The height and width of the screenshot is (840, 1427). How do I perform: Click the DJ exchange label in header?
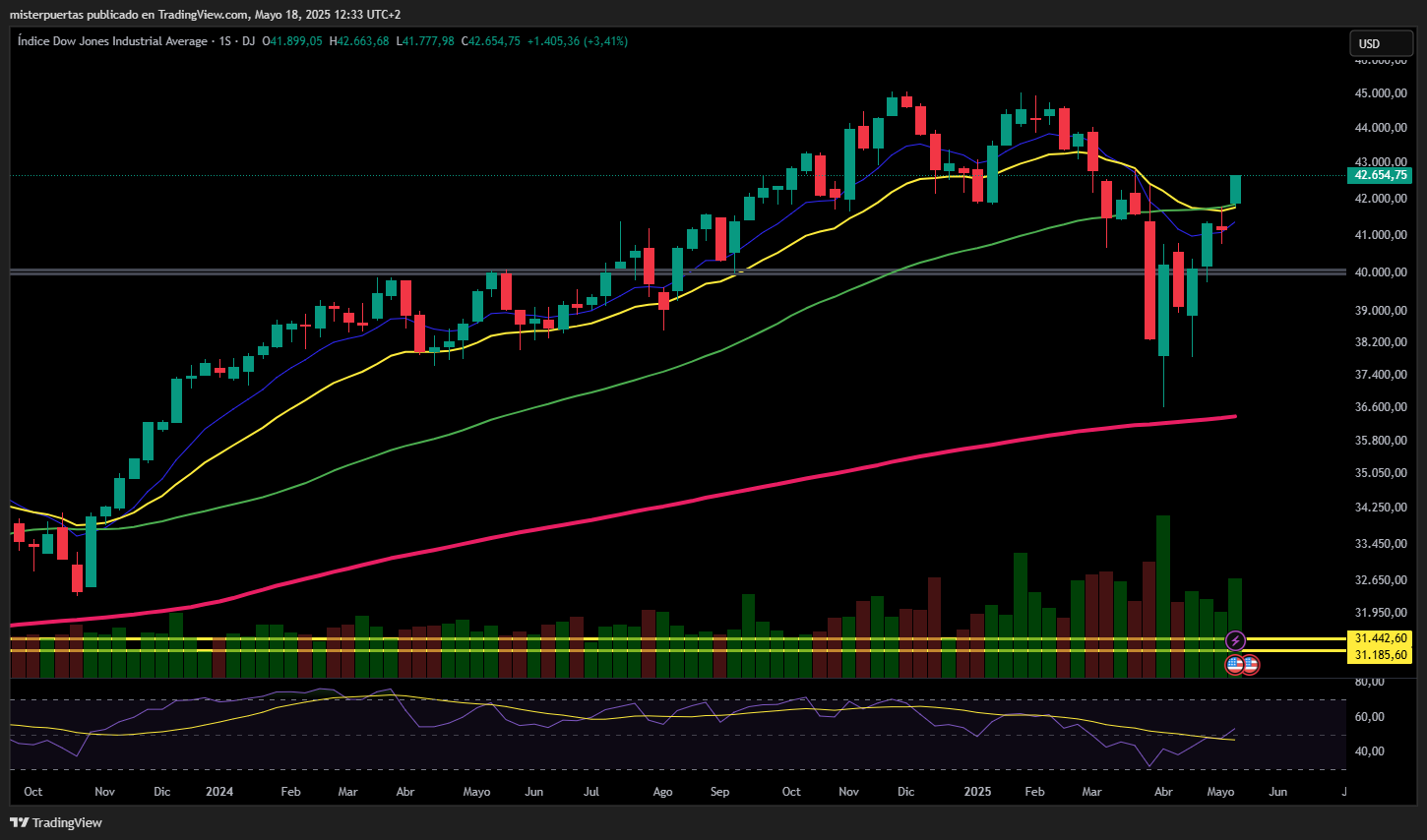249,41
